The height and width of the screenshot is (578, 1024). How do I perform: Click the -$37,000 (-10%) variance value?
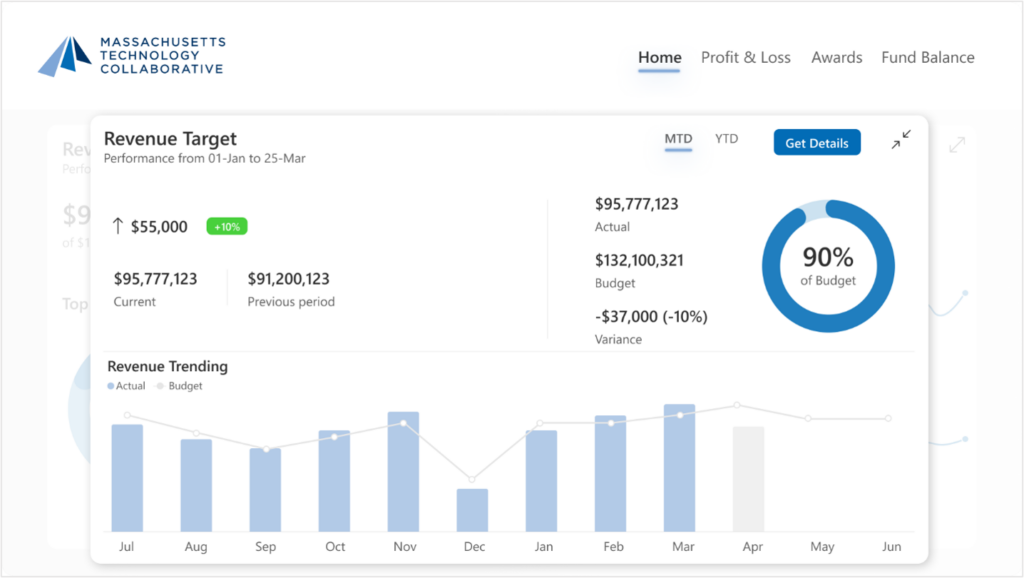651,316
